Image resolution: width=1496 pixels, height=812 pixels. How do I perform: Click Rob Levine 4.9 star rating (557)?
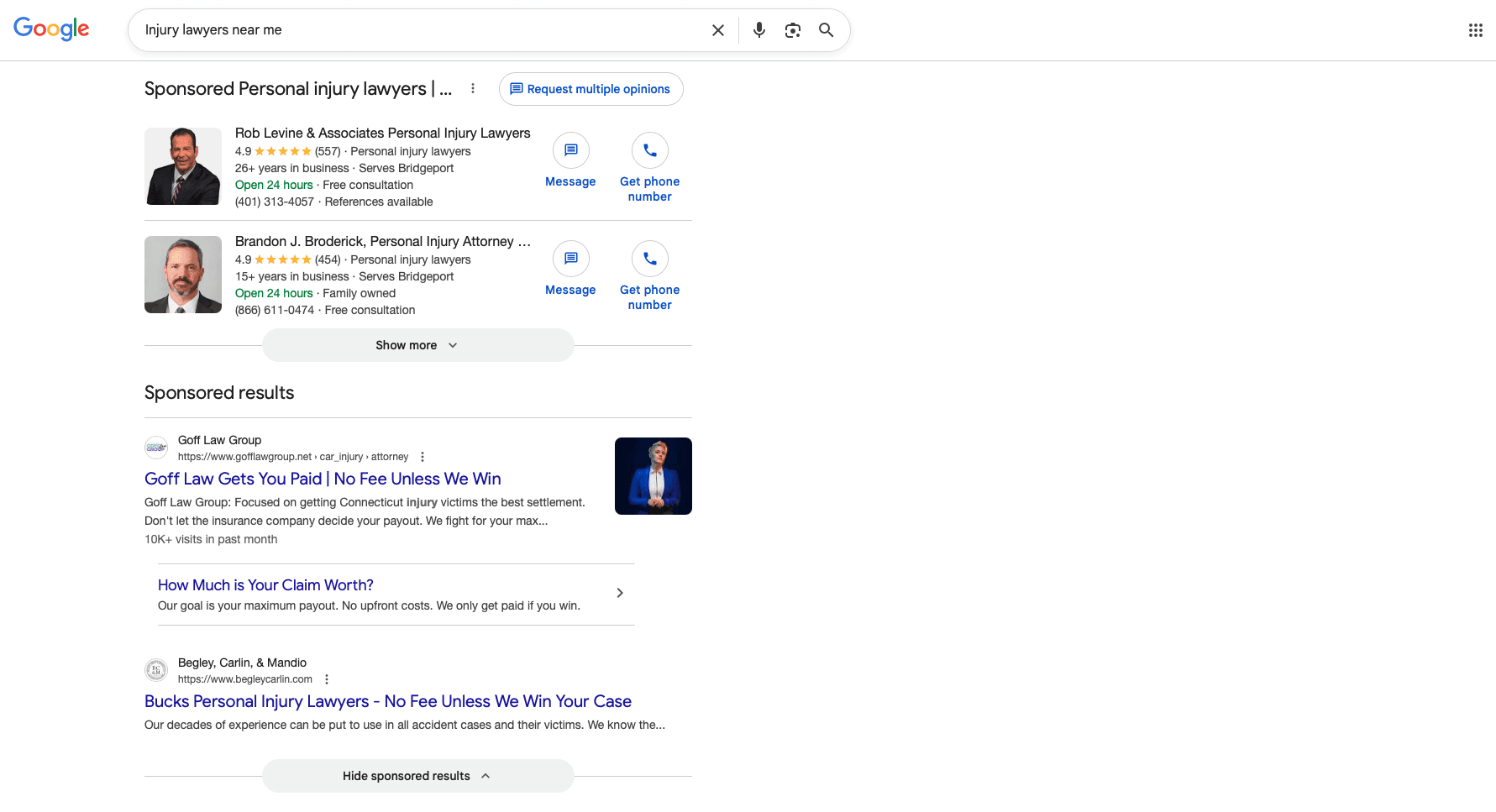(x=288, y=151)
